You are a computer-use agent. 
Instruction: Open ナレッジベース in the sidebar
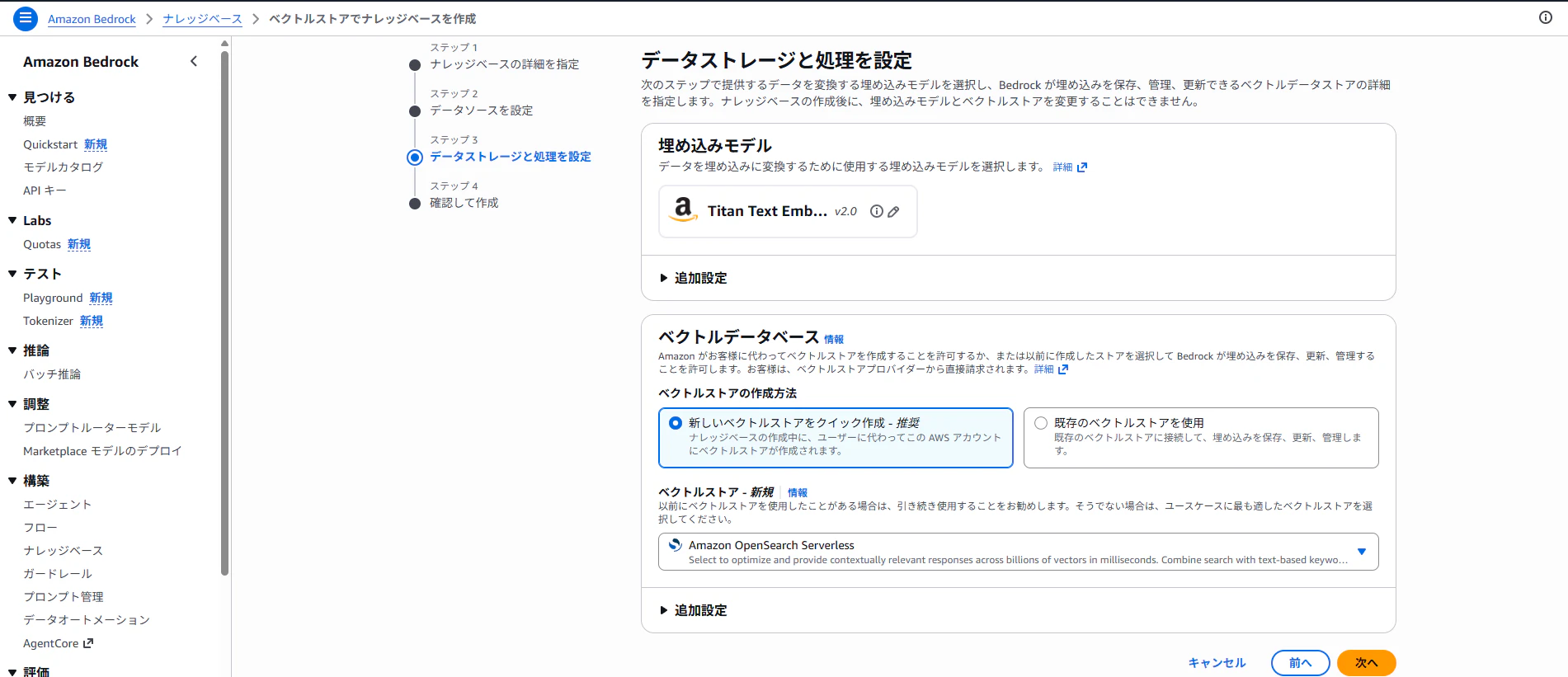64,551
